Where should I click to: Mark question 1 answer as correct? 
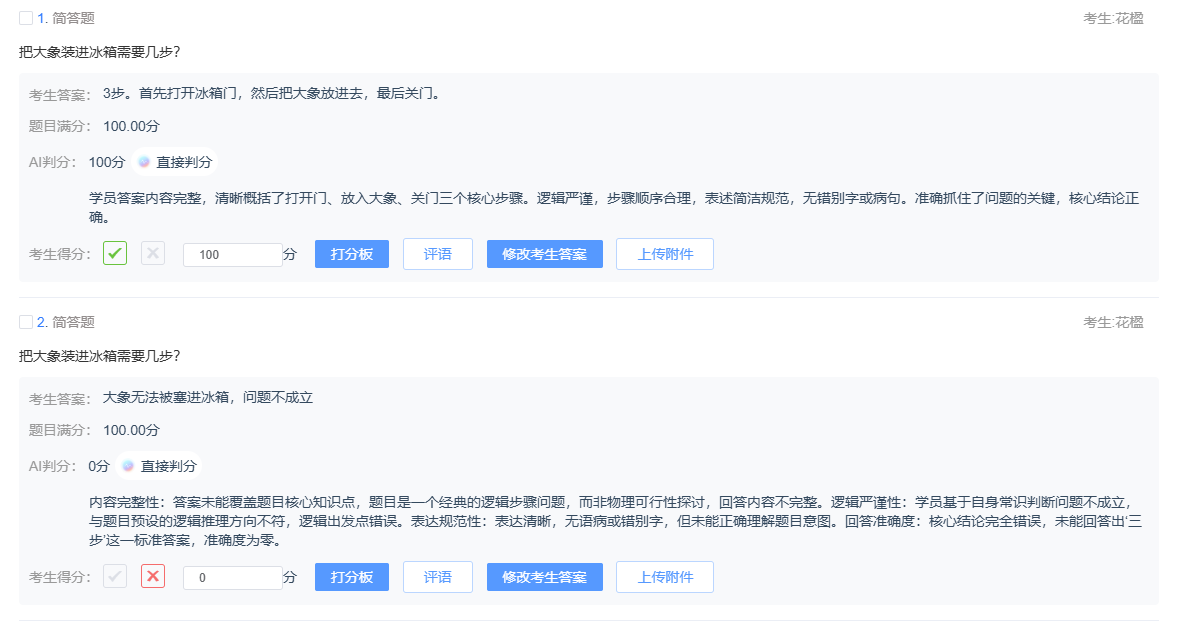click(x=114, y=253)
